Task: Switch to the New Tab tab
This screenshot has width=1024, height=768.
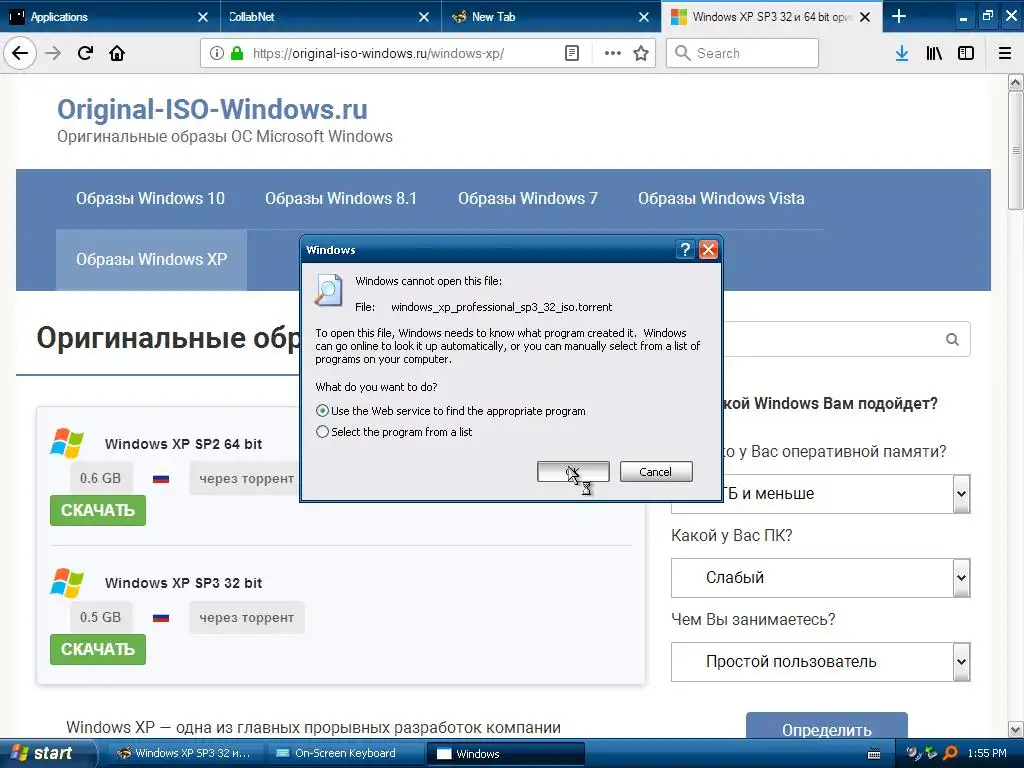Action: 549,17
